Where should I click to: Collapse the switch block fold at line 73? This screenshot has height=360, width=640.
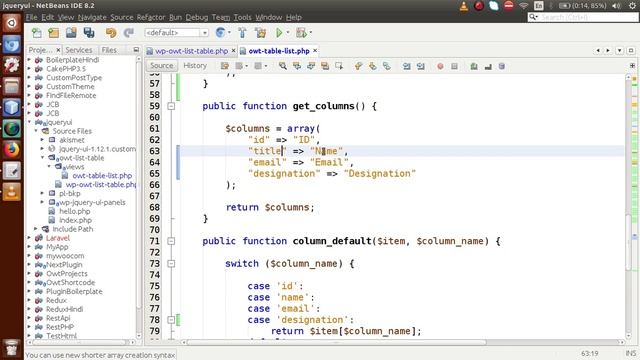coord(171,264)
